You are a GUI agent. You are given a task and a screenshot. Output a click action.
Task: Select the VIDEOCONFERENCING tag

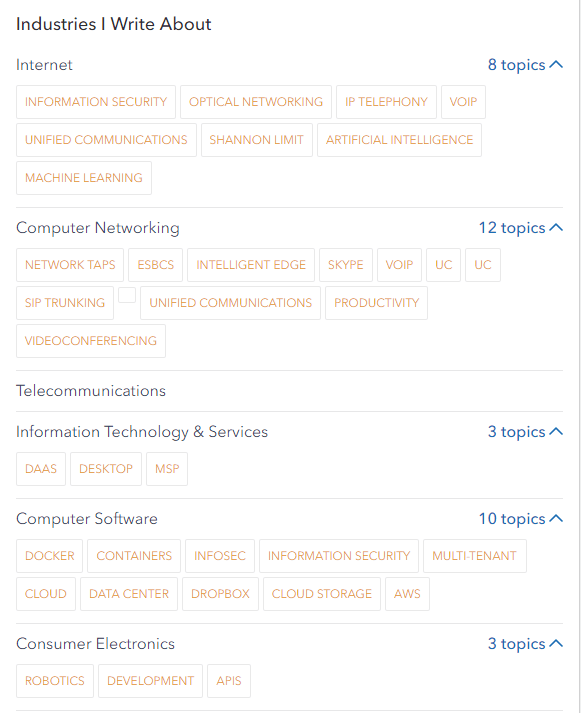(91, 341)
